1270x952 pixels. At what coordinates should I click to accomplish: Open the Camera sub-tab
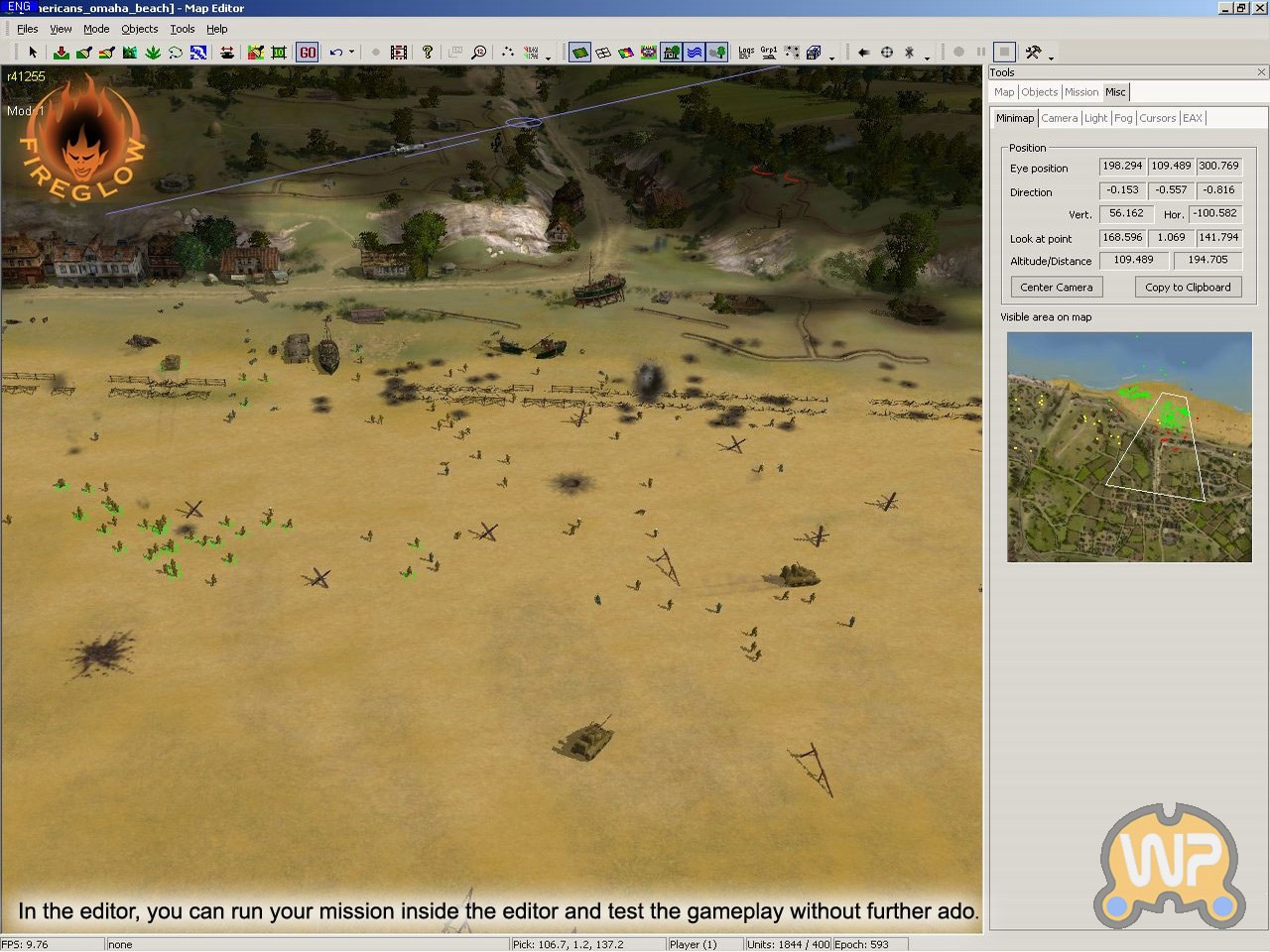[1060, 118]
